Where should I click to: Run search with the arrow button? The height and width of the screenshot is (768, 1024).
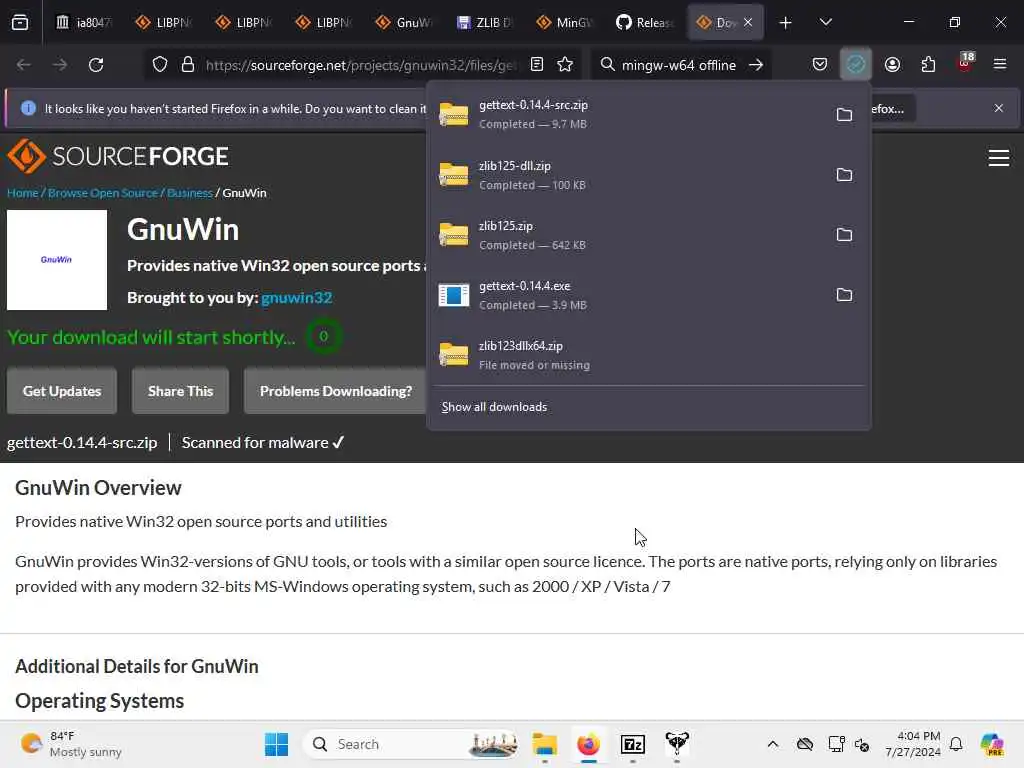(756, 65)
